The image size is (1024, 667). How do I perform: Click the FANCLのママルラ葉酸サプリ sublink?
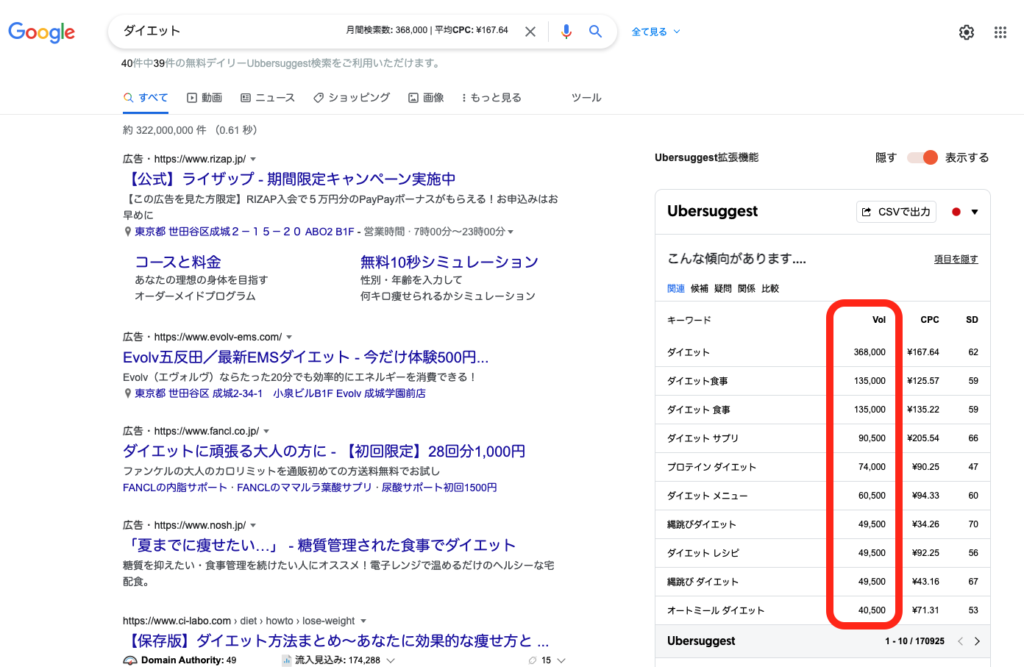[x=304, y=488]
